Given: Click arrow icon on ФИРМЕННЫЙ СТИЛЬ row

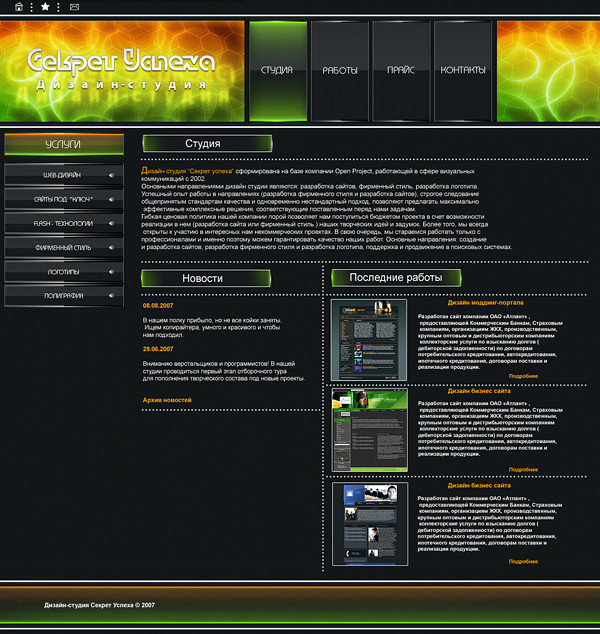Looking at the screenshot, I should pyautogui.click(x=111, y=247).
